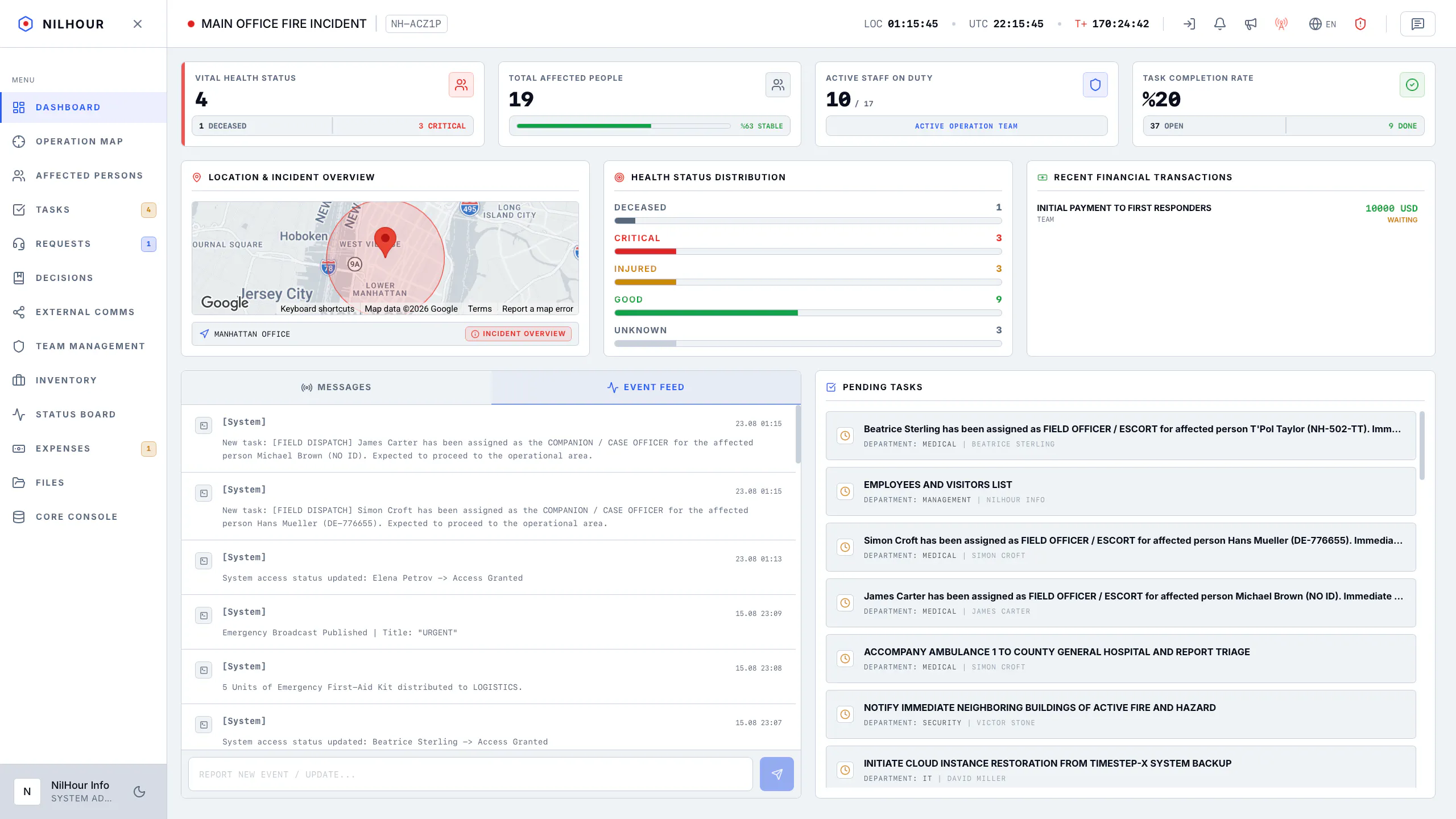This screenshot has width=1456, height=819.
Task: Click the Active Staff shield icon
Action: click(x=1095, y=85)
